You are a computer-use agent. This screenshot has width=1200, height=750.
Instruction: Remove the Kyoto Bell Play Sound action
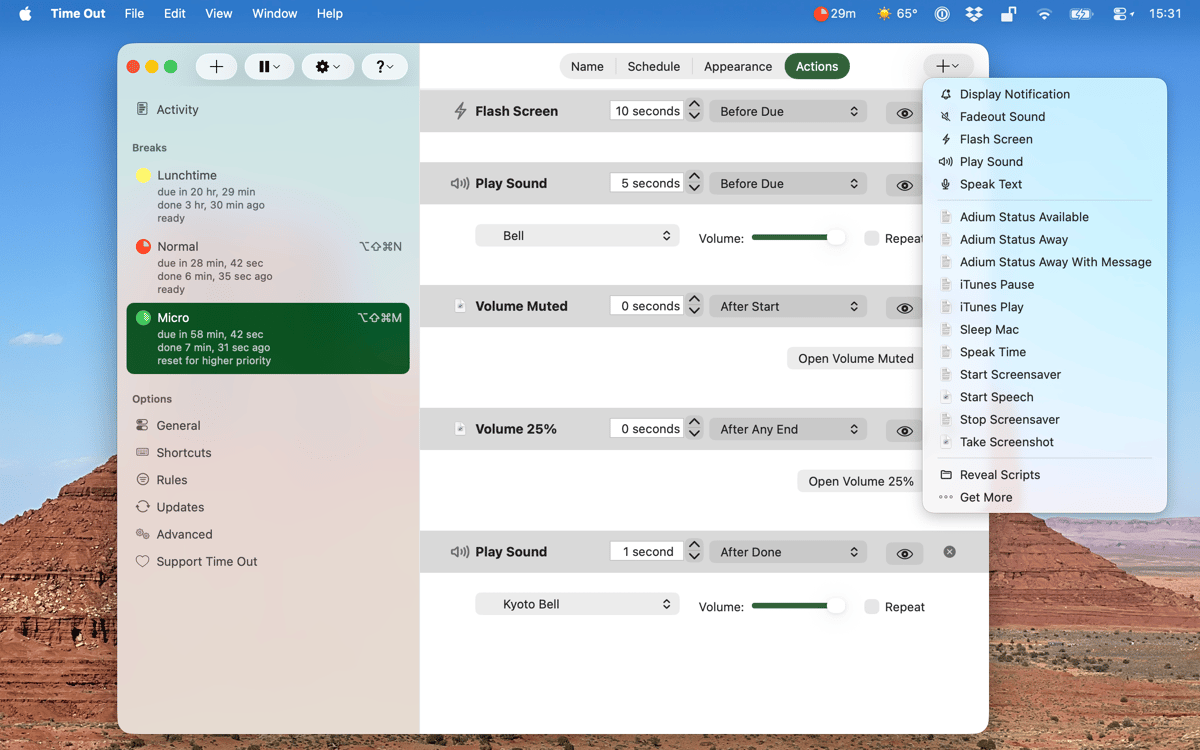[x=949, y=552]
